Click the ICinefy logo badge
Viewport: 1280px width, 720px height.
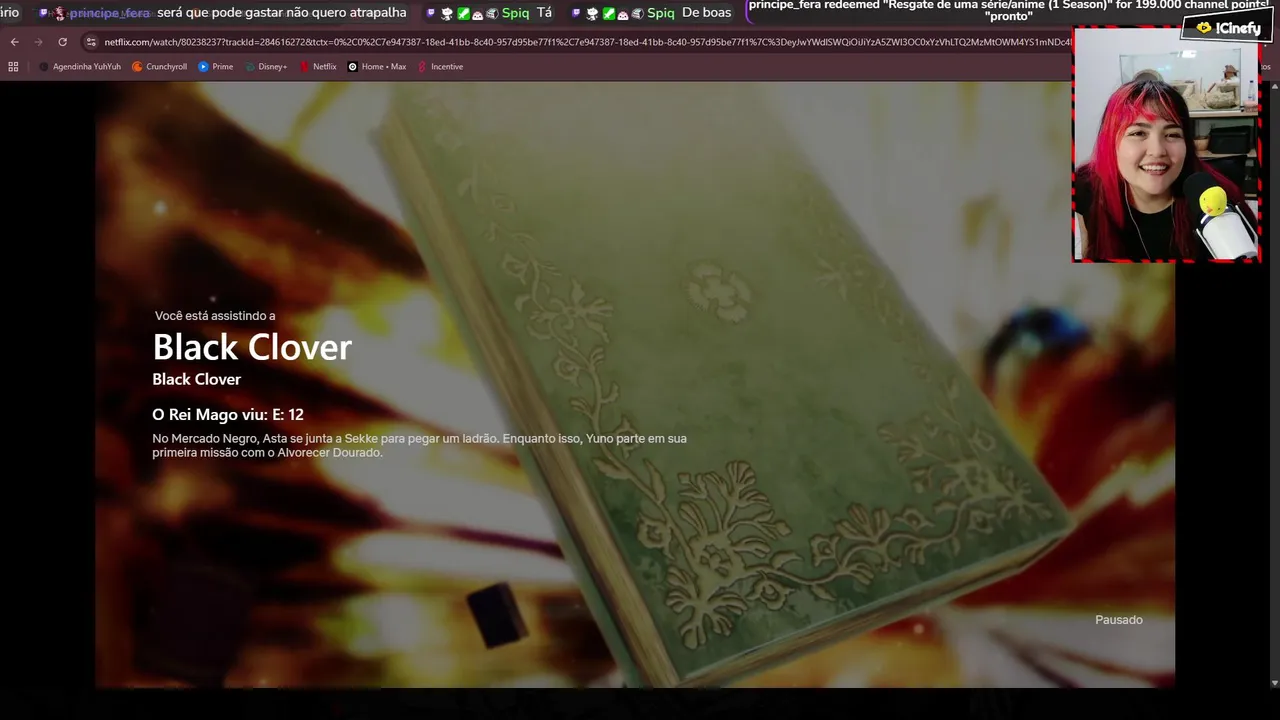[x=1227, y=28]
